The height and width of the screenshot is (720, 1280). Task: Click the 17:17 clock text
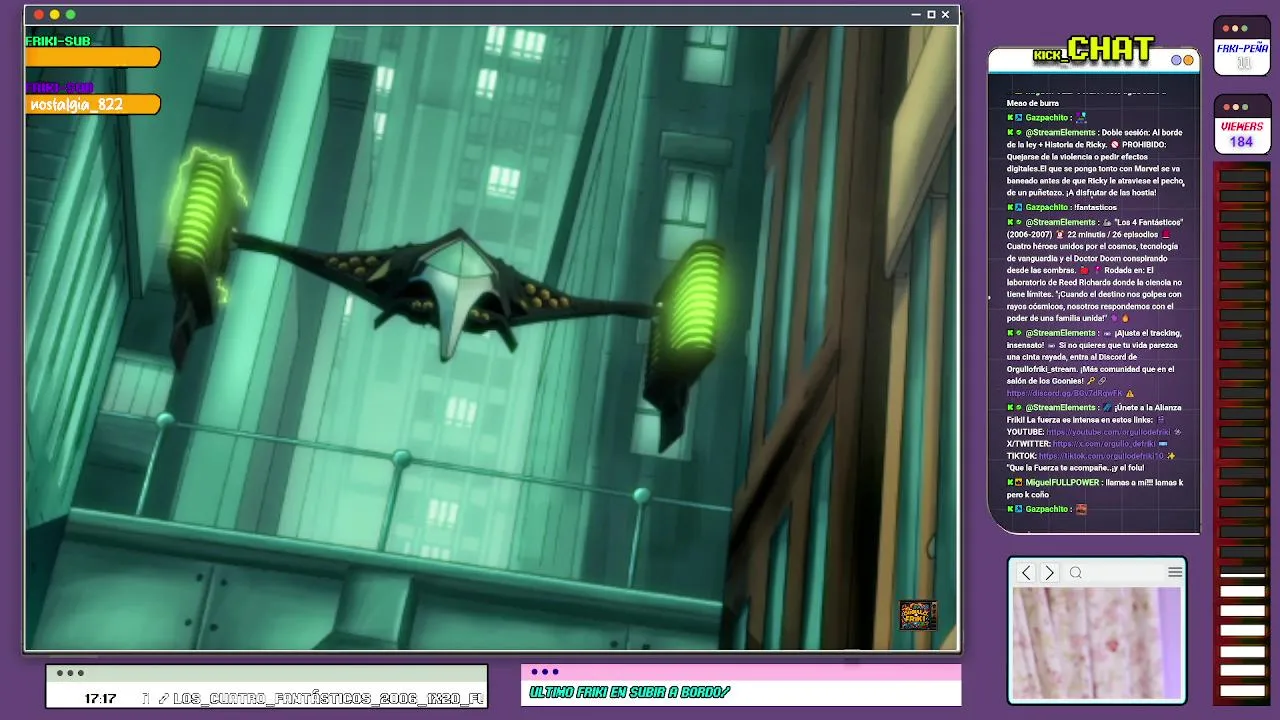click(x=100, y=698)
